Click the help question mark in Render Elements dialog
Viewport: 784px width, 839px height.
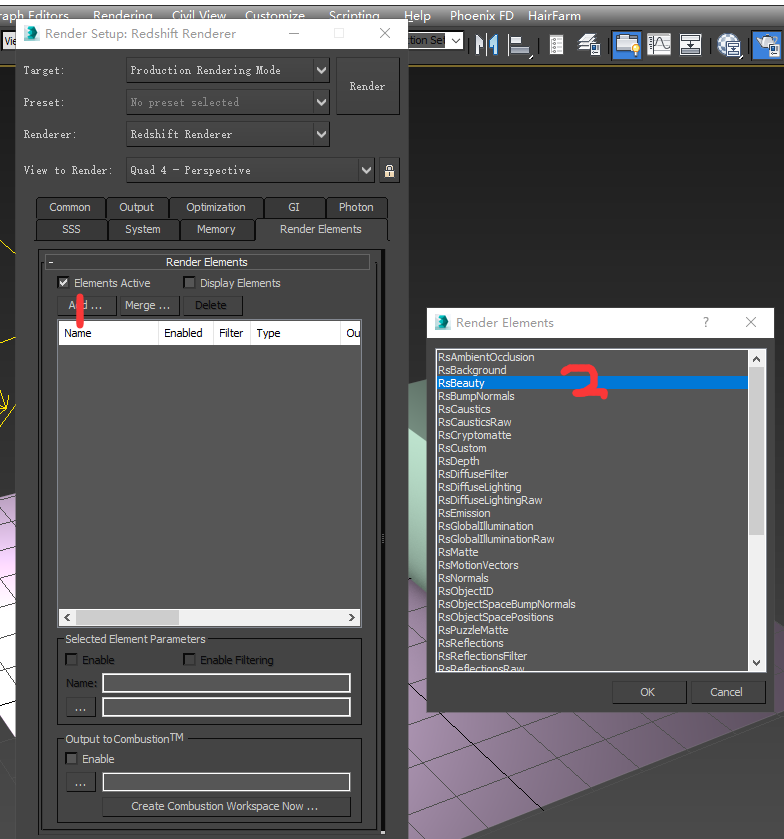click(706, 322)
